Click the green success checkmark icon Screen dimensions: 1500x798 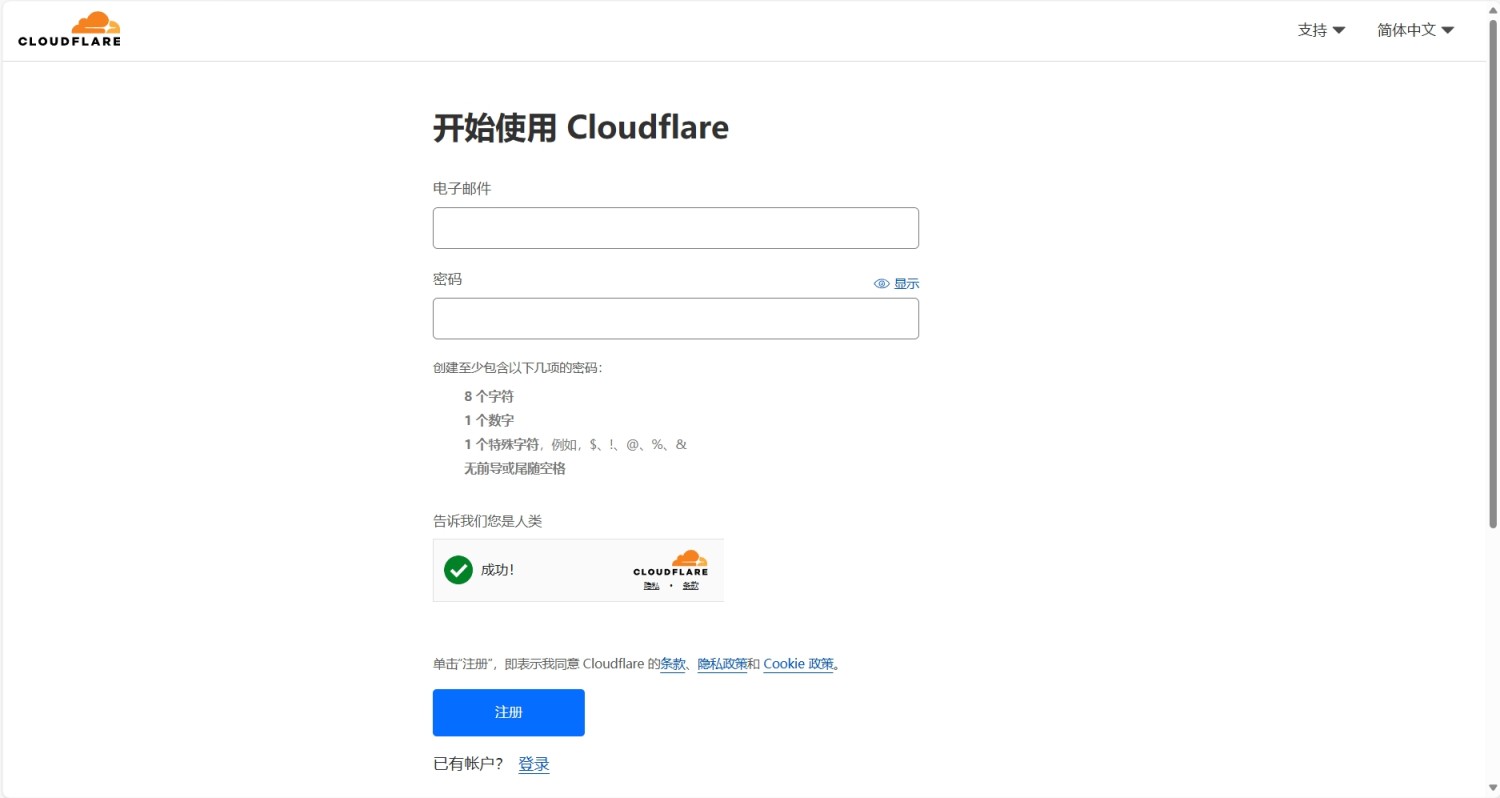pyautogui.click(x=458, y=570)
